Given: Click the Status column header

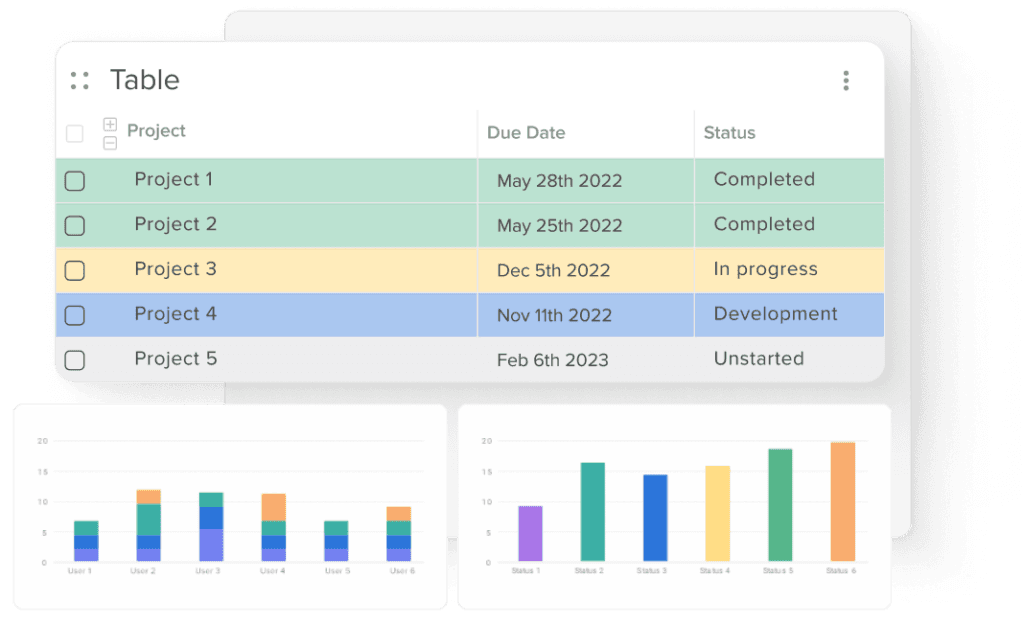Looking at the screenshot, I should click(729, 133).
